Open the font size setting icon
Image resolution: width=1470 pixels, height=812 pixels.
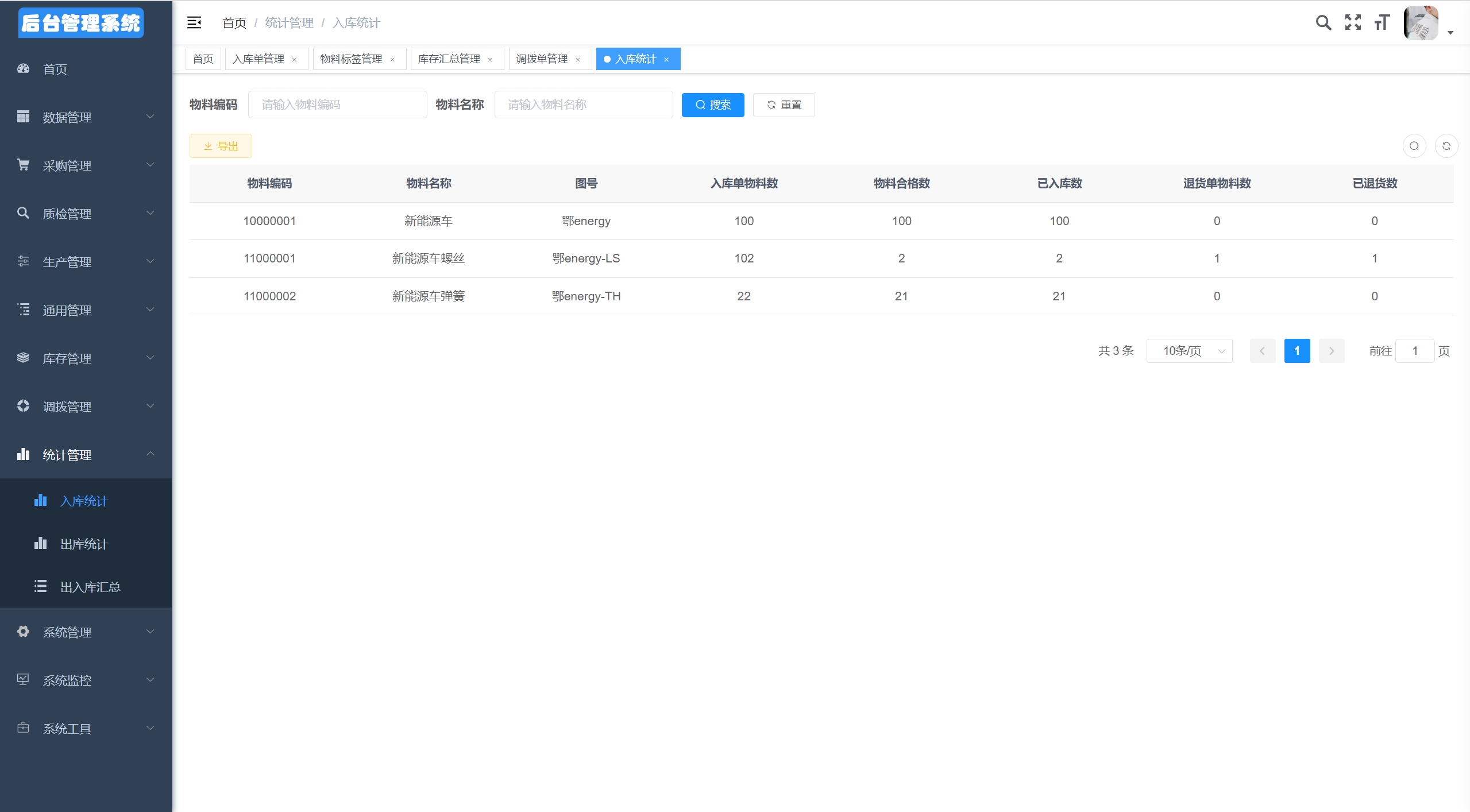(1382, 22)
